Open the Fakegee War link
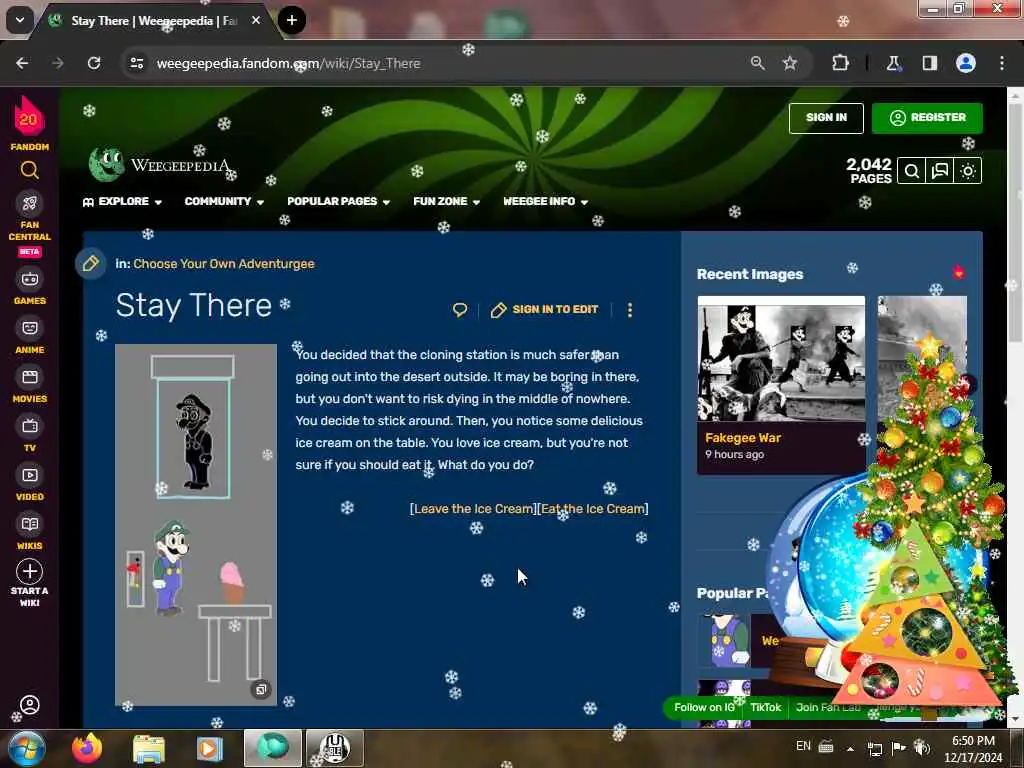This screenshot has height=768, width=1024. pos(743,438)
